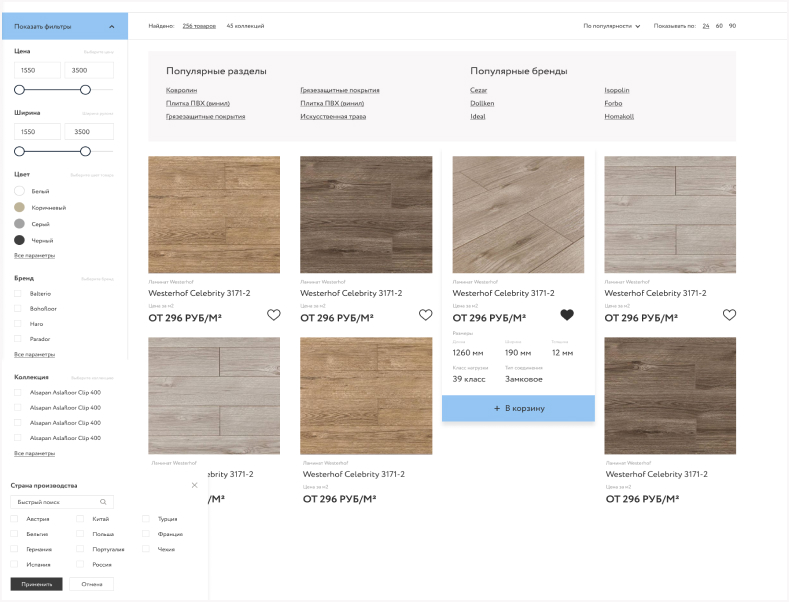Click the Применить button
Viewport: 789px width, 602px height.
click(36, 584)
